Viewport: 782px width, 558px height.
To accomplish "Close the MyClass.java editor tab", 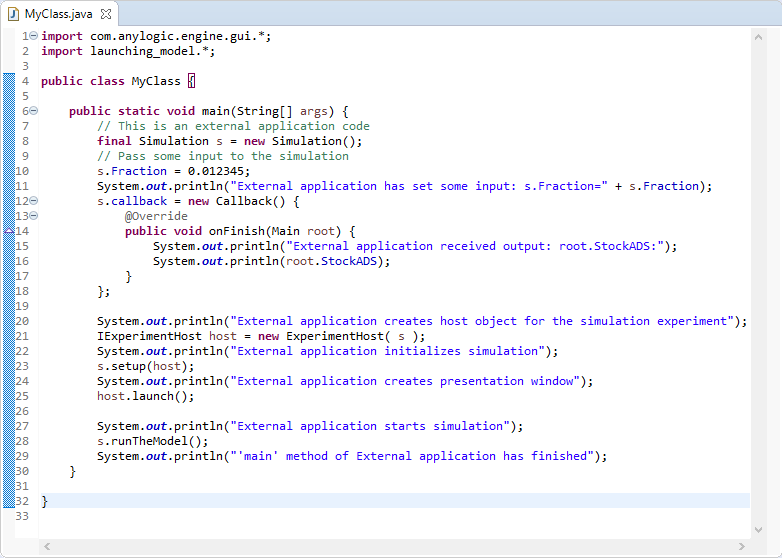I will [106, 14].
